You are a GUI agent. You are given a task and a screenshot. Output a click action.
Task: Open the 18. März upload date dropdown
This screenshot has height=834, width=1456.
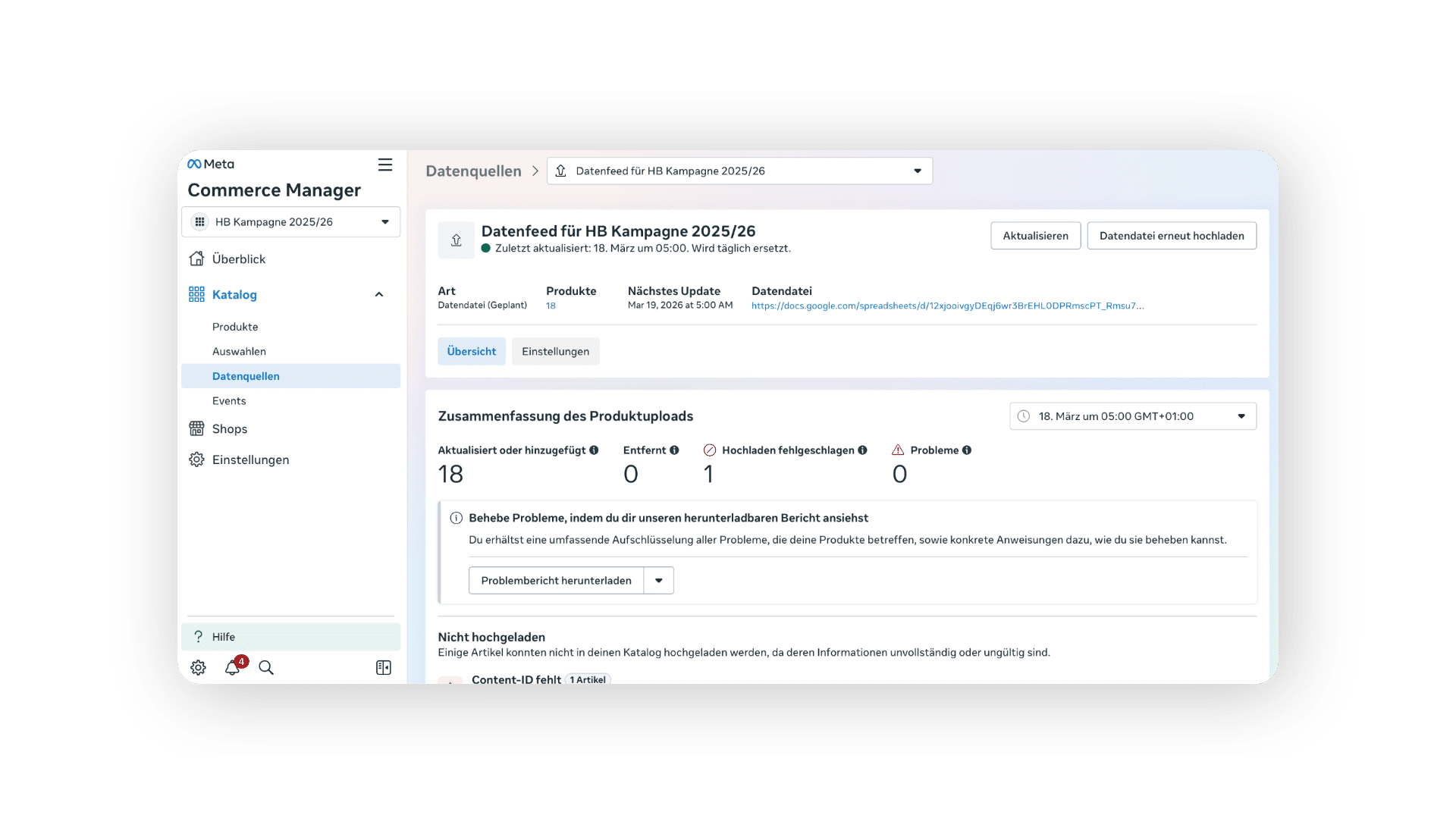pyautogui.click(x=1133, y=416)
